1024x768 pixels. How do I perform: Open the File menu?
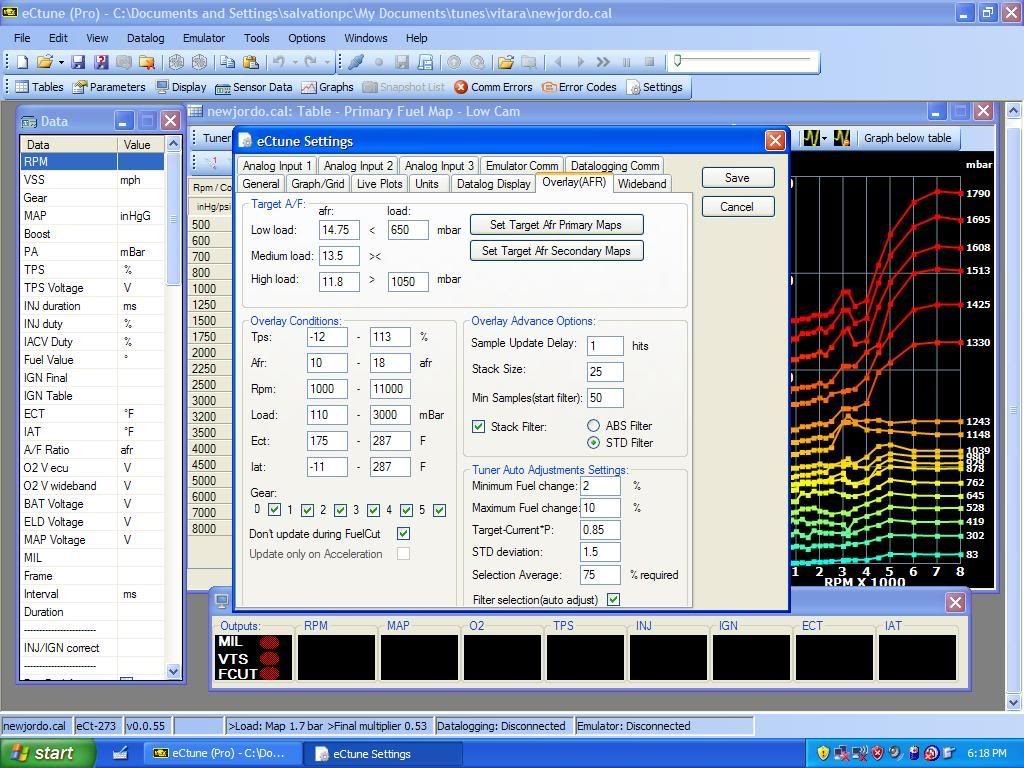pos(22,38)
